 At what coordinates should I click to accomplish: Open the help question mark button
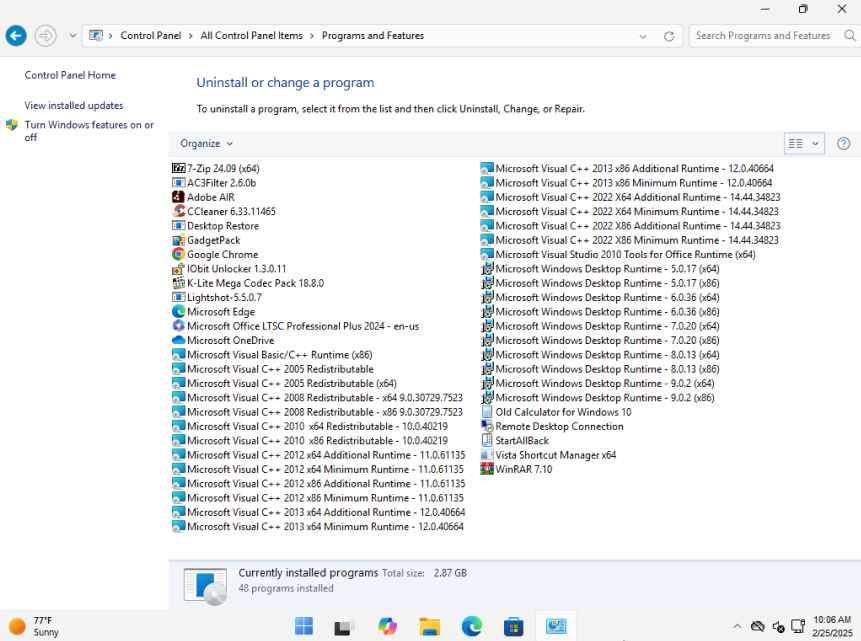[843, 144]
